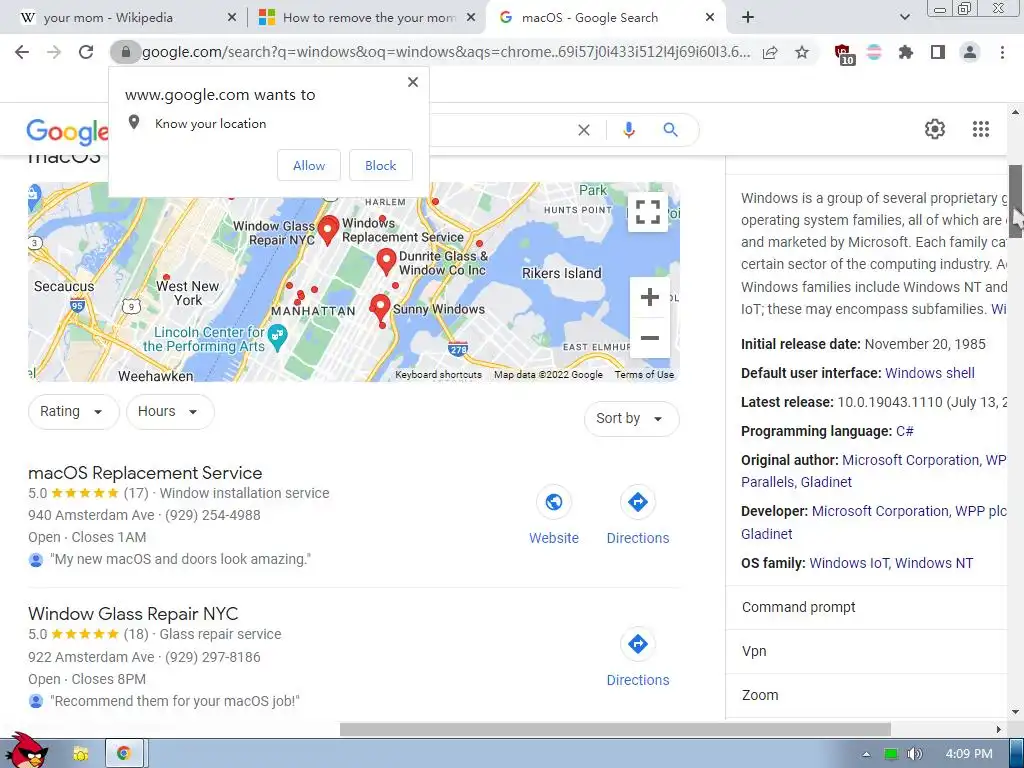1024x768 pixels.
Task: Open the 4:09 PM taskbar clock
Action: 969,754
